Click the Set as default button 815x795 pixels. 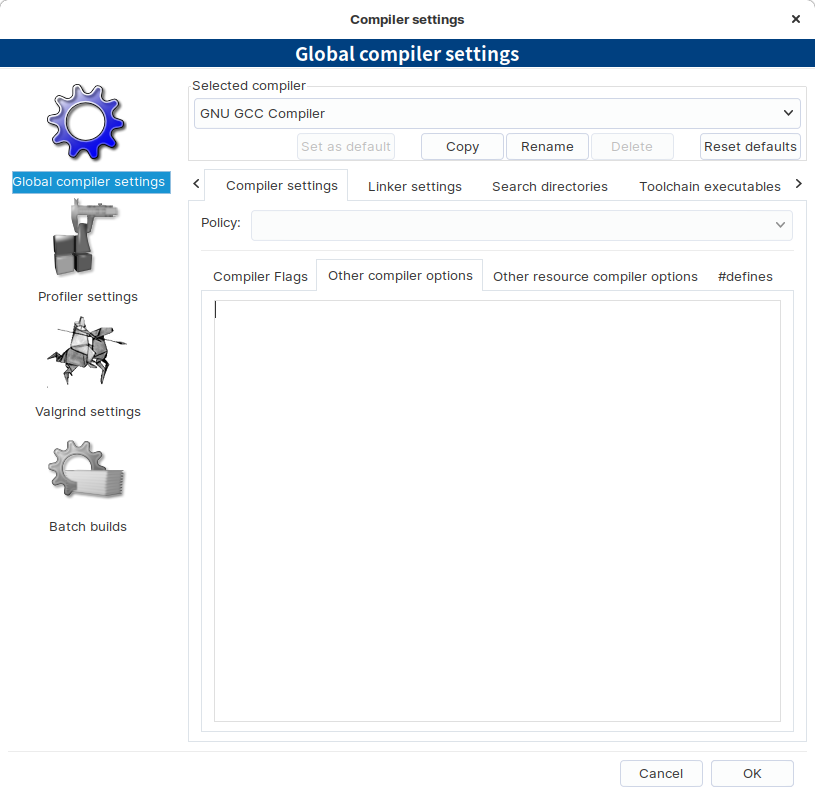[x=346, y=147]
